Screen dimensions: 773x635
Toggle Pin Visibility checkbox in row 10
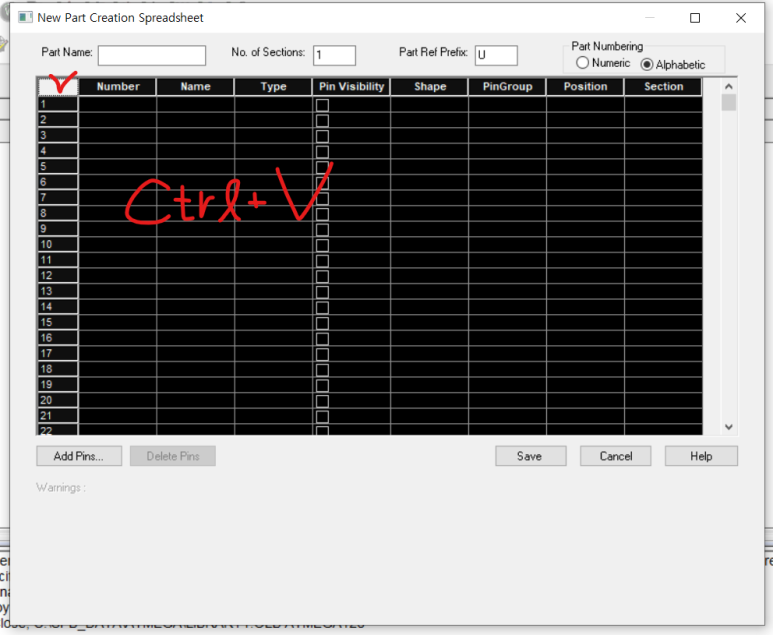(322, 245)
